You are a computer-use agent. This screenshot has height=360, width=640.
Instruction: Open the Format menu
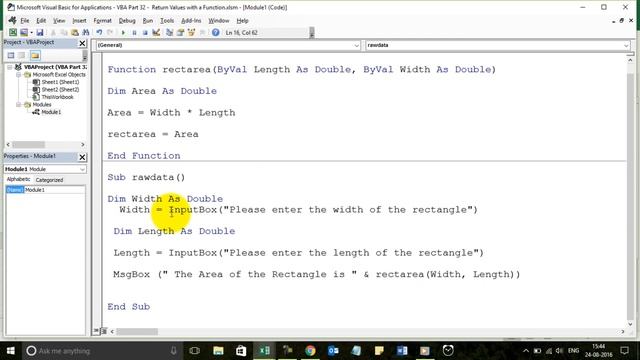tap(102, 20)
